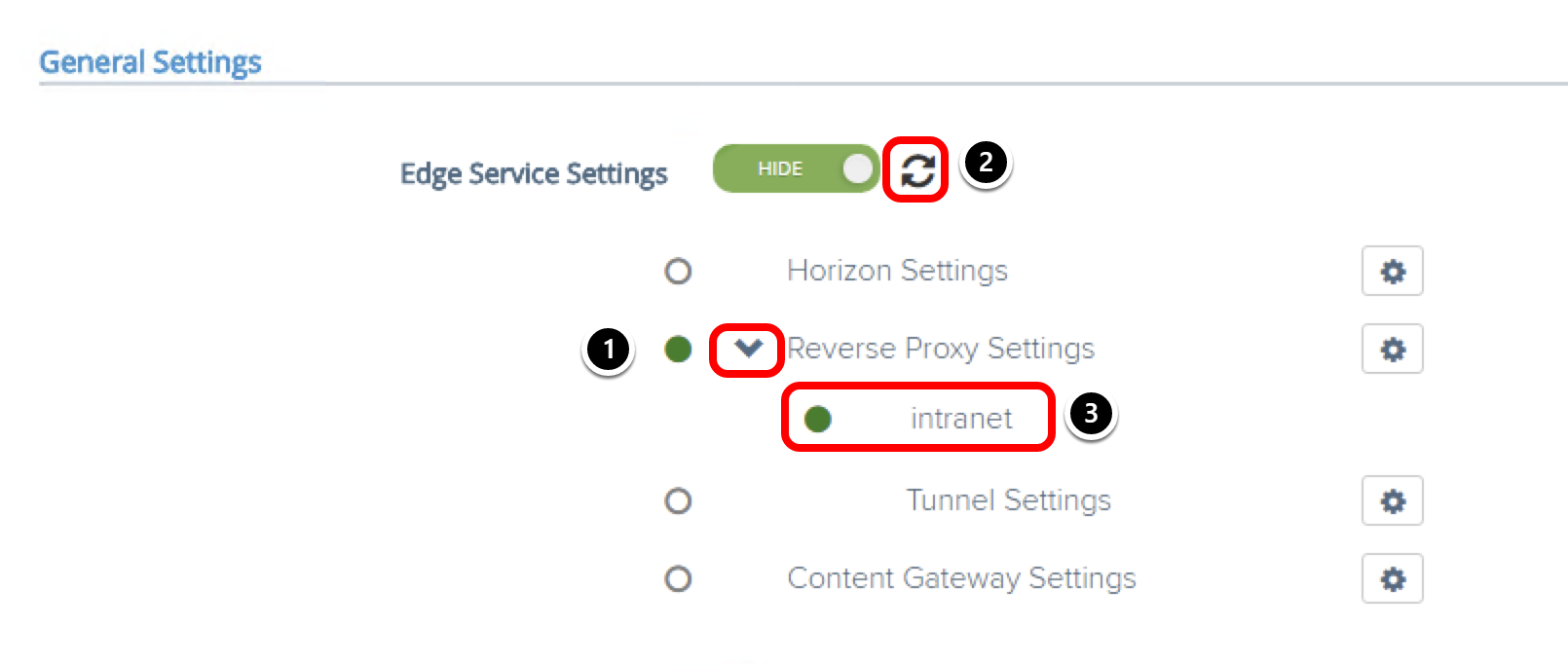Collapse the Reverse Proxy Settings chevron
The width and height of the screenshot is (1568, 666).
click(747, 349)
